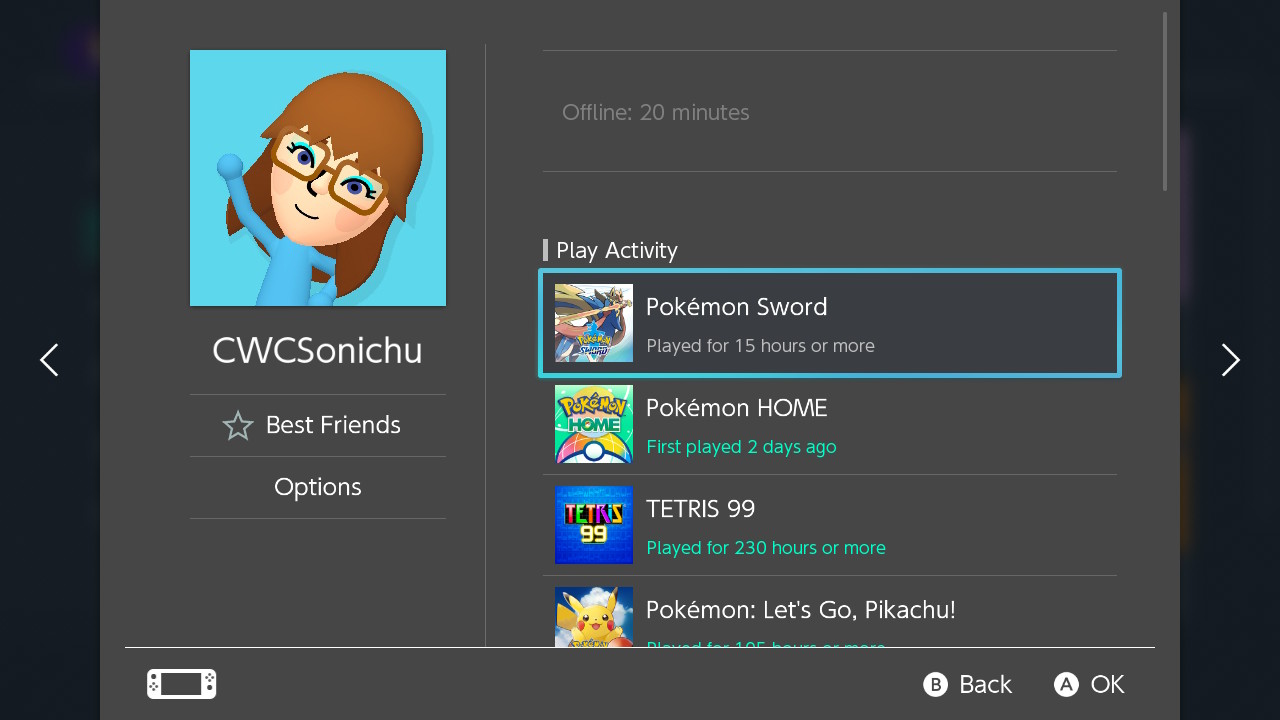Click the CWCSonichu username text

(317, 351)
